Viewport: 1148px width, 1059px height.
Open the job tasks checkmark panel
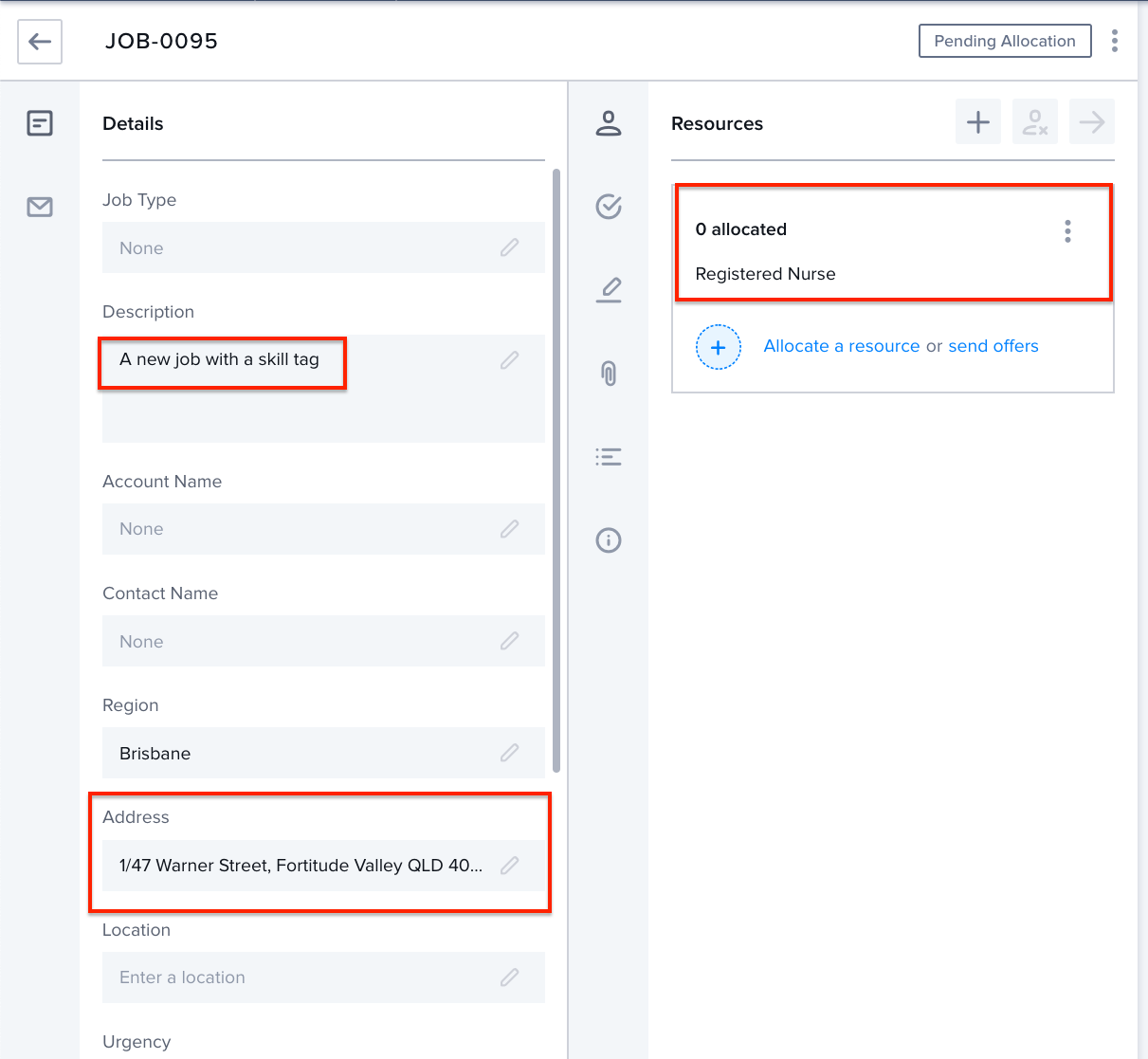tap(609, 207)
